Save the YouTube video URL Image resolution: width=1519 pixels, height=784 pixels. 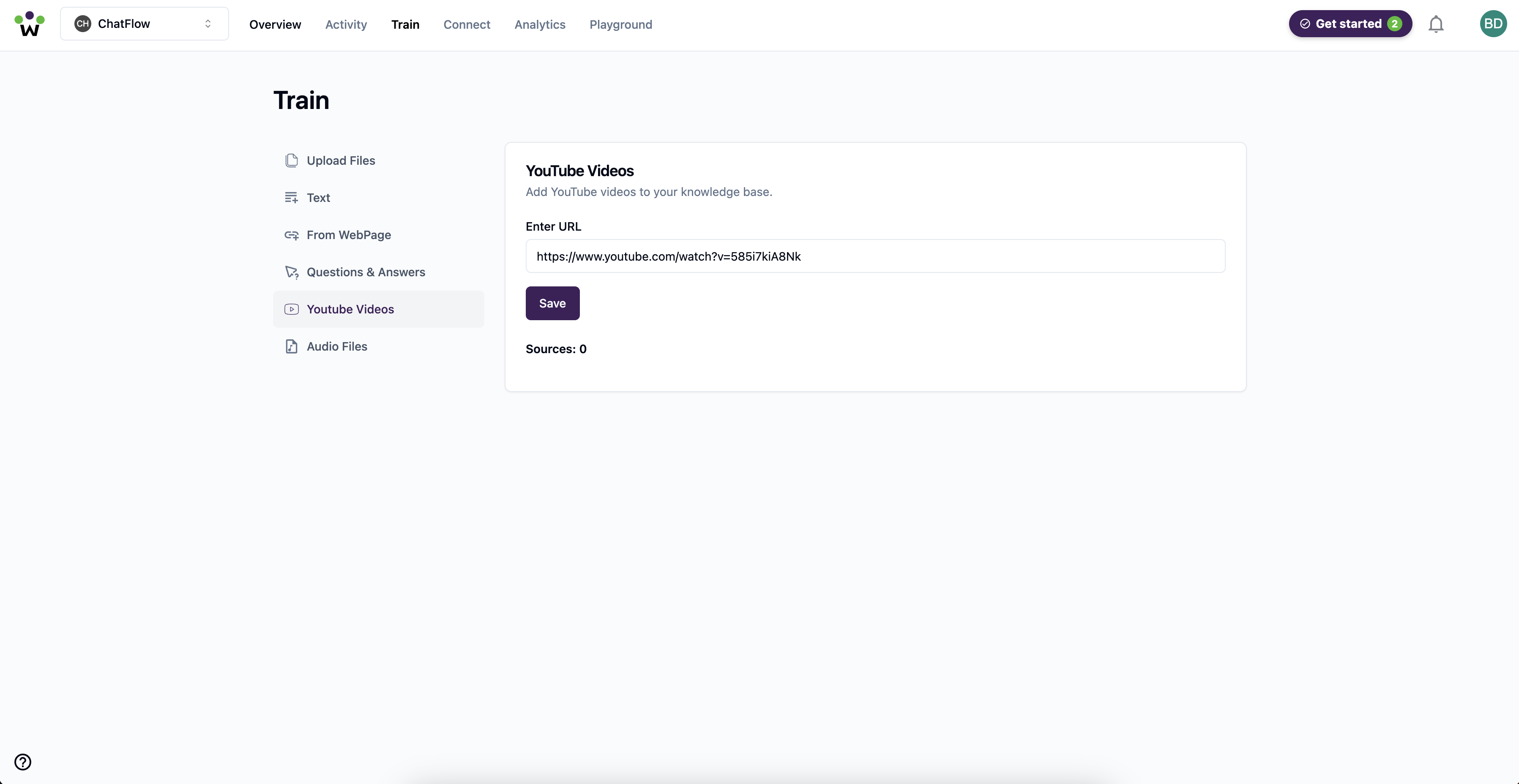coord(552,303)
